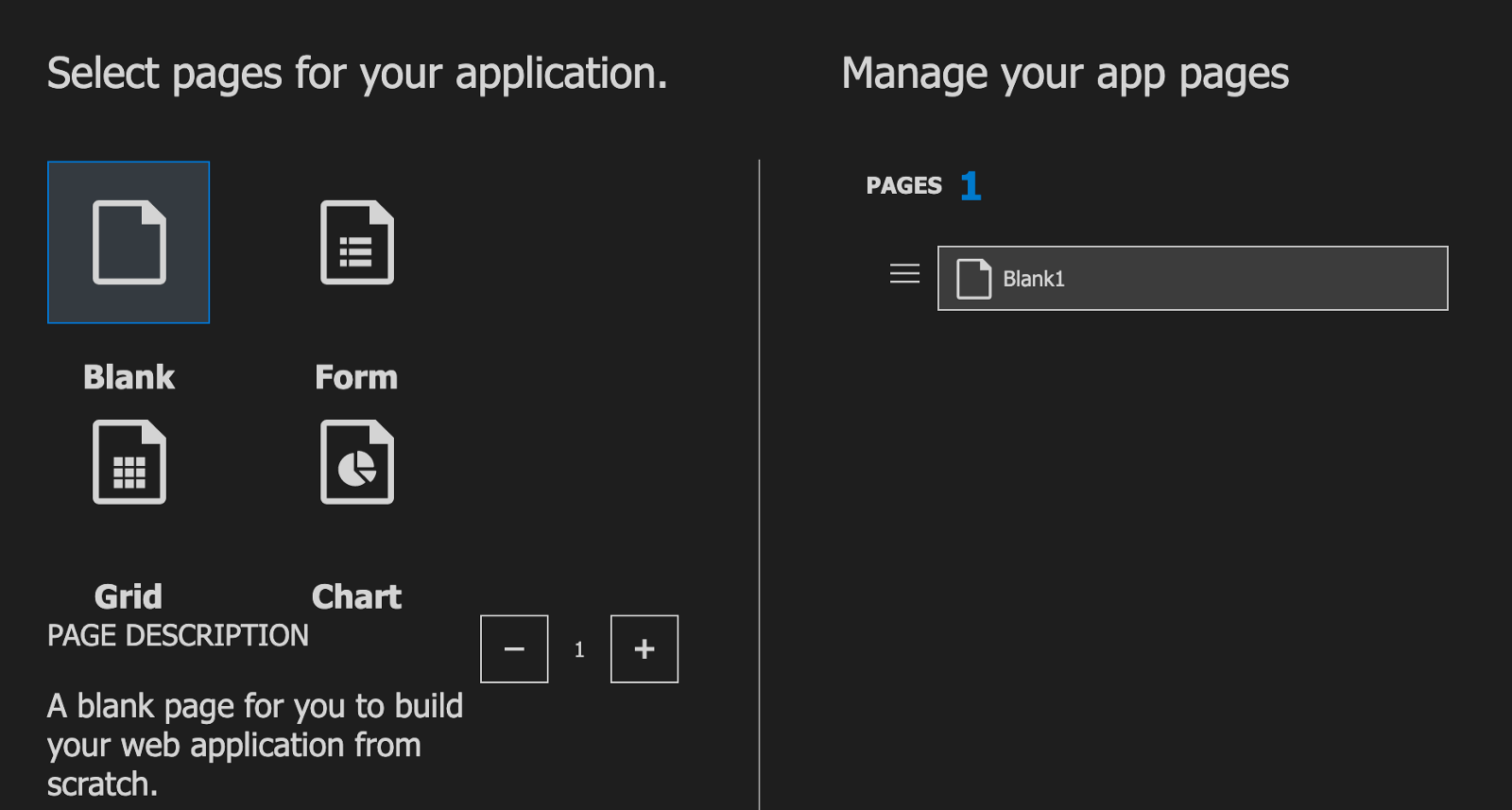The image size is (1512, 810).
Task: Click the PAGE DESCRIPTION heading
Action: 178,635
